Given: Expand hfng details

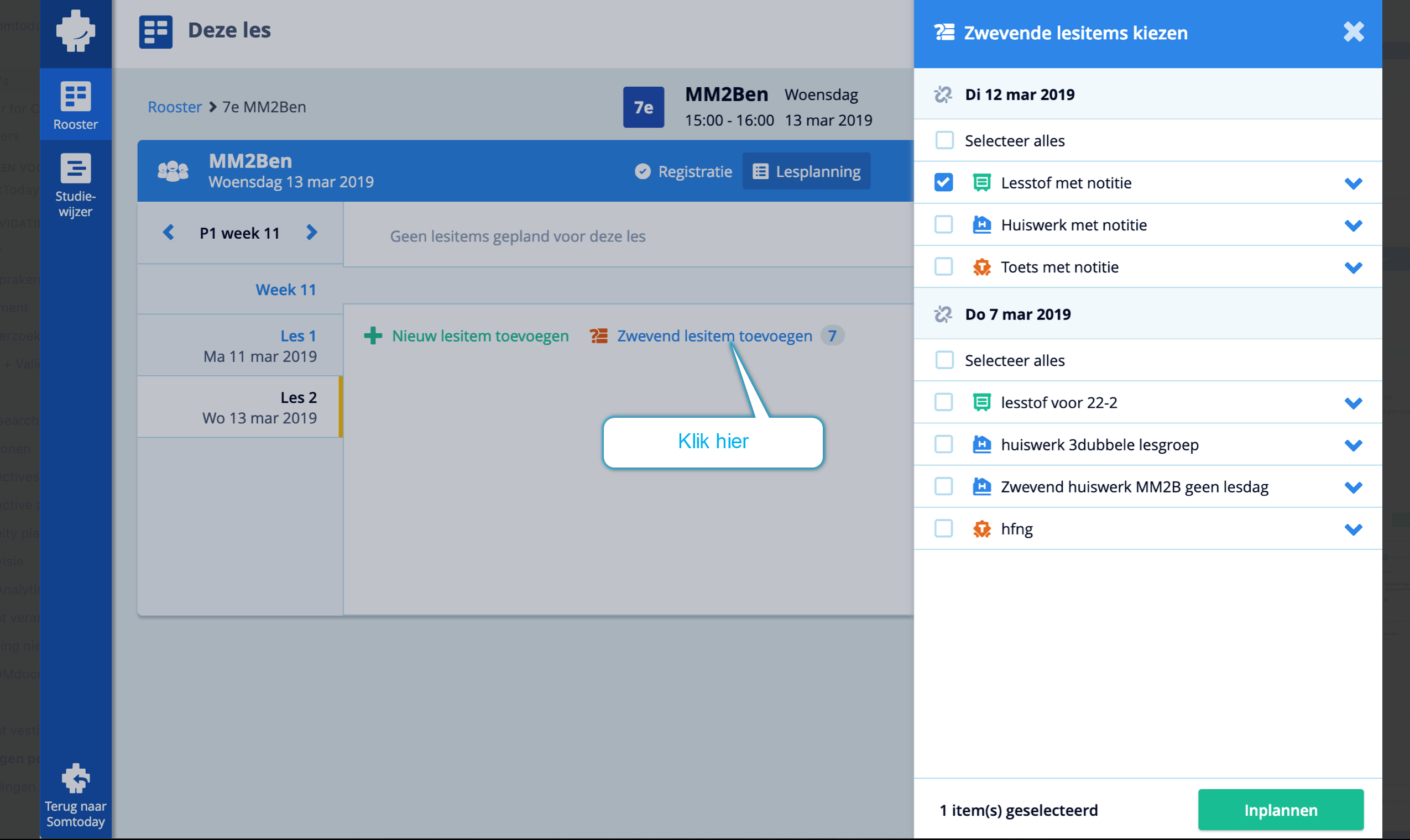Looking at the screenshot, I should tap(1354, 529).
